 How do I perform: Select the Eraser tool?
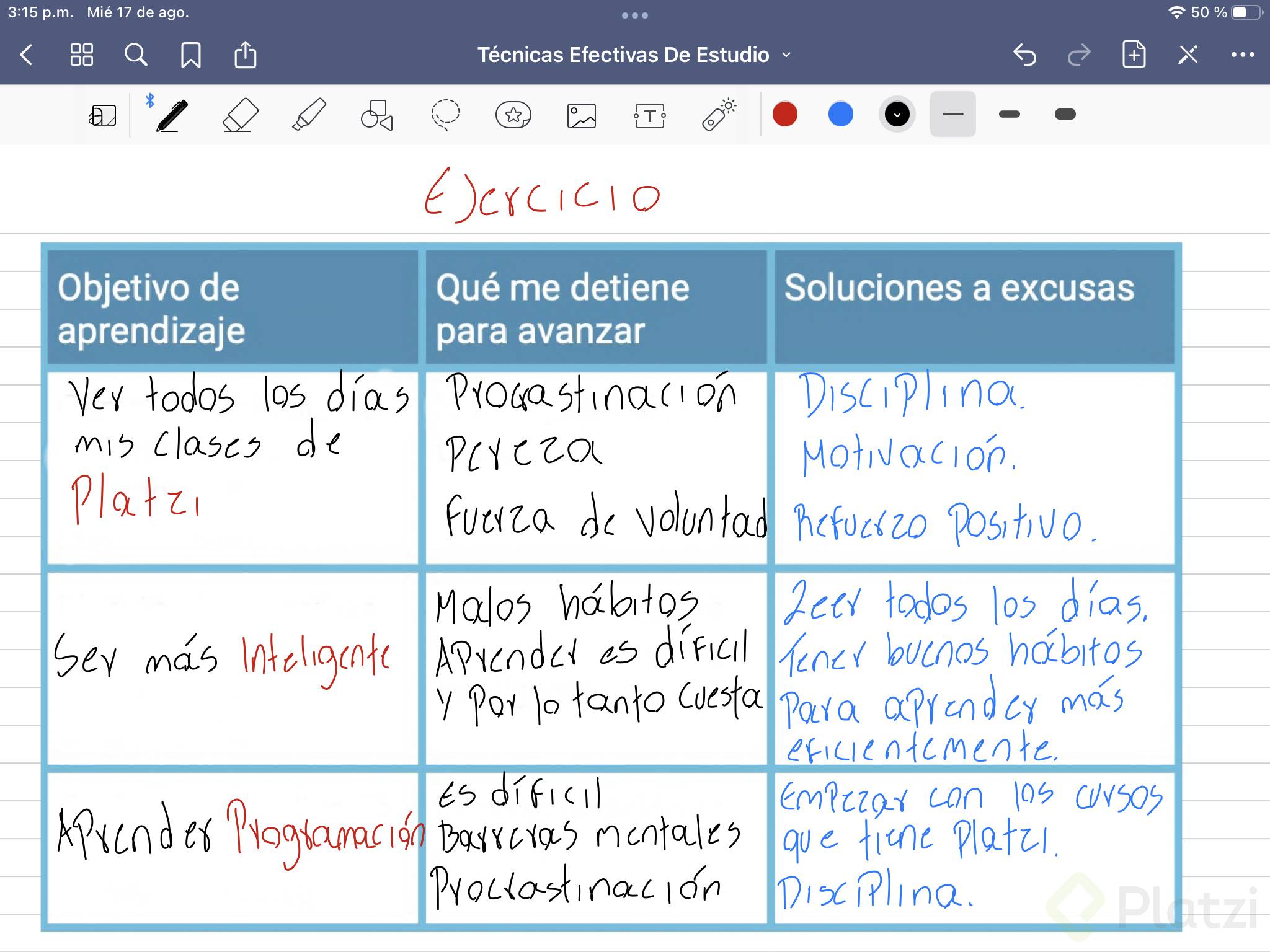pos(241,115)
